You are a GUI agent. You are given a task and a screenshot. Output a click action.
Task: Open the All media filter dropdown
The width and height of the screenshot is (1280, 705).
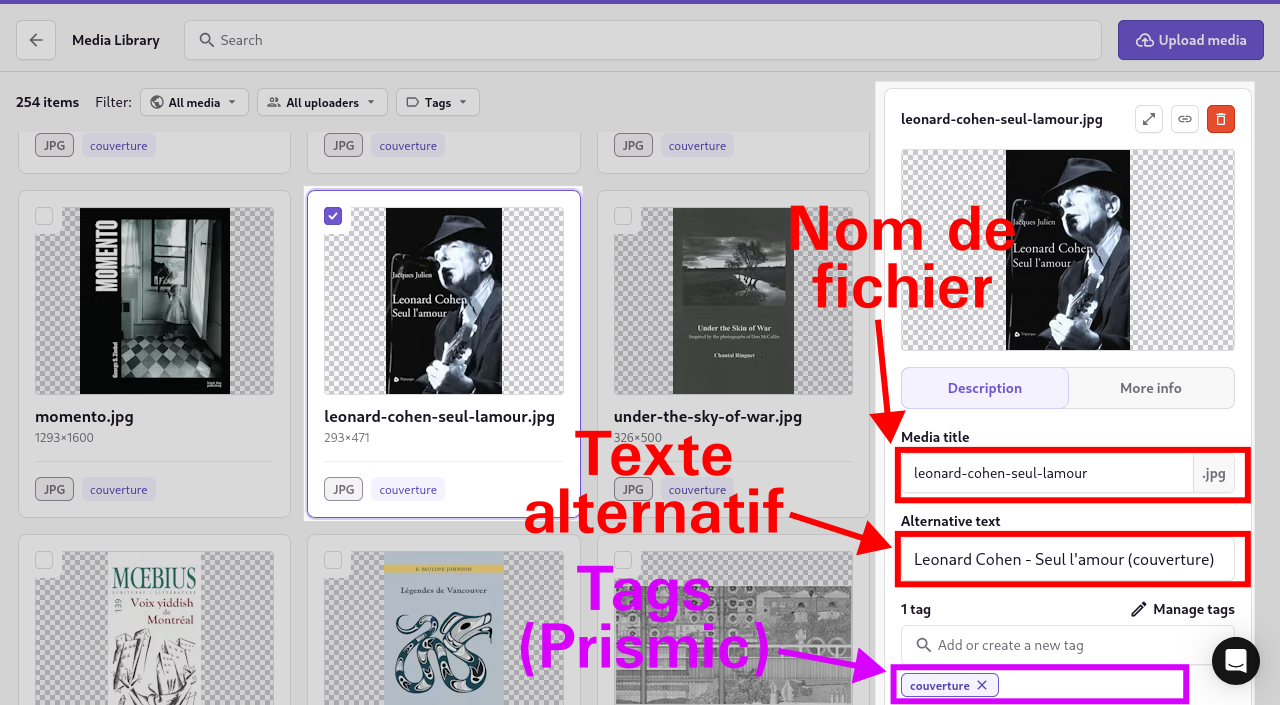[194, 102]
